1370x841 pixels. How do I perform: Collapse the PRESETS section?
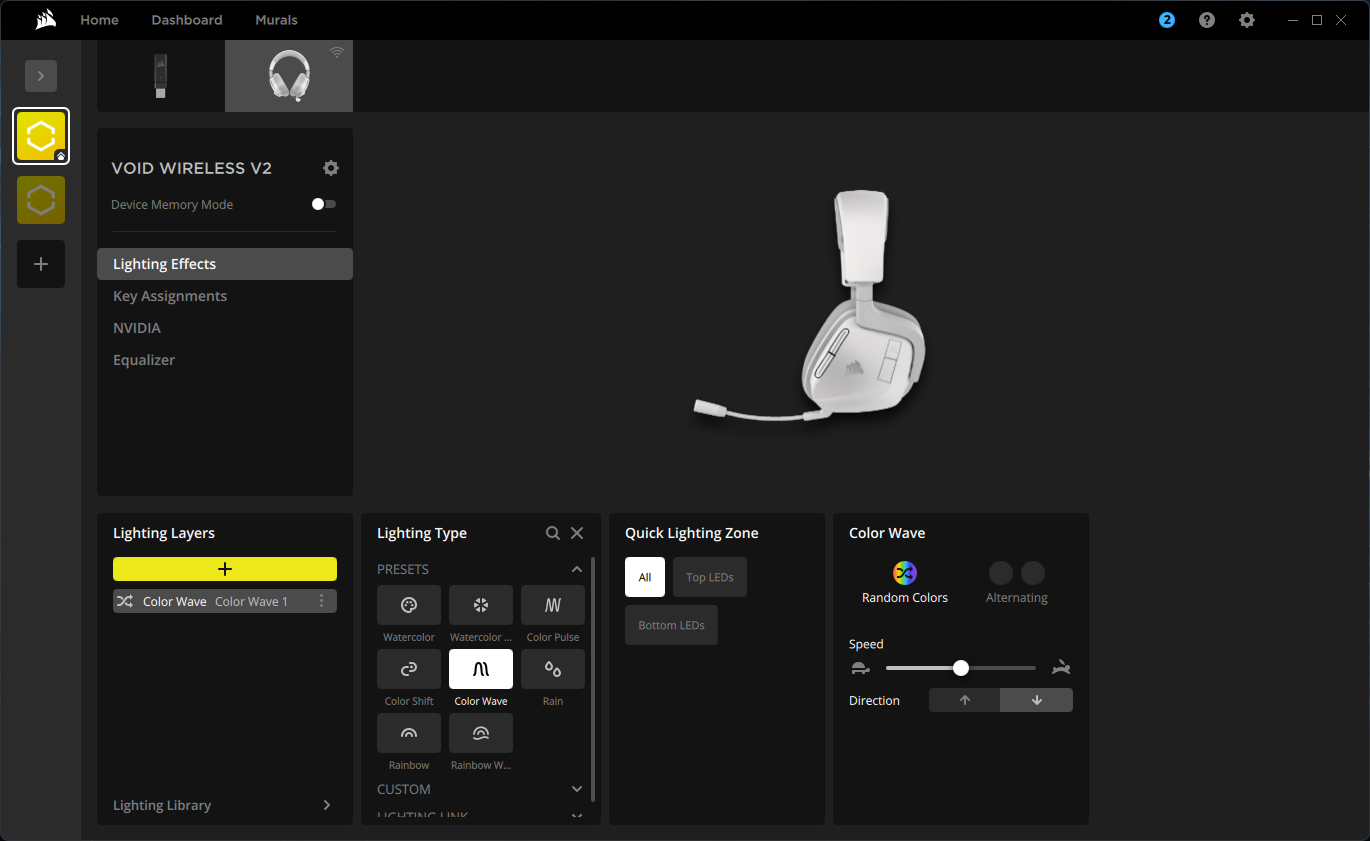pos(576,569)
